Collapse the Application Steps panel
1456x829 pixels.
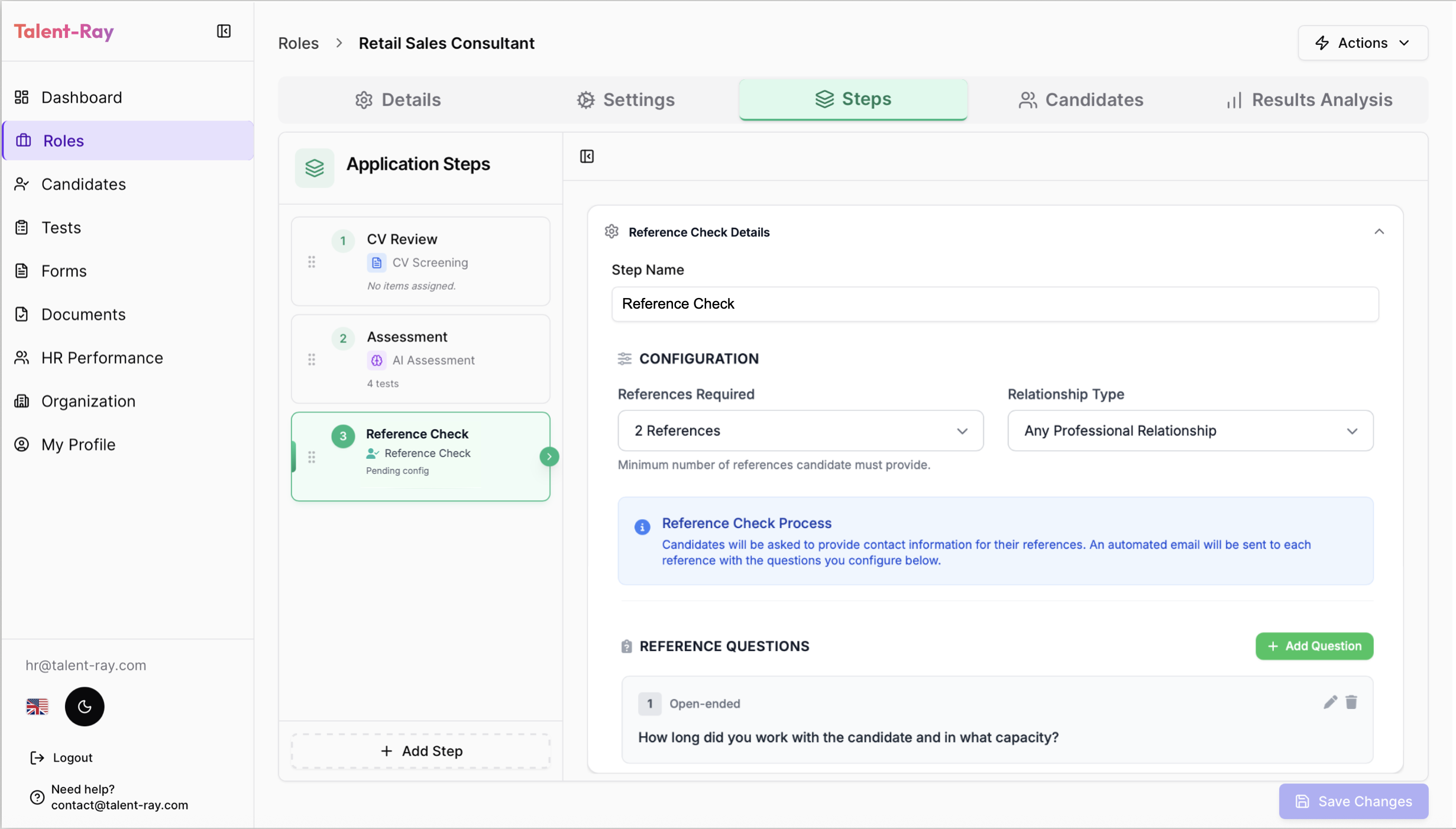point(587,156)
